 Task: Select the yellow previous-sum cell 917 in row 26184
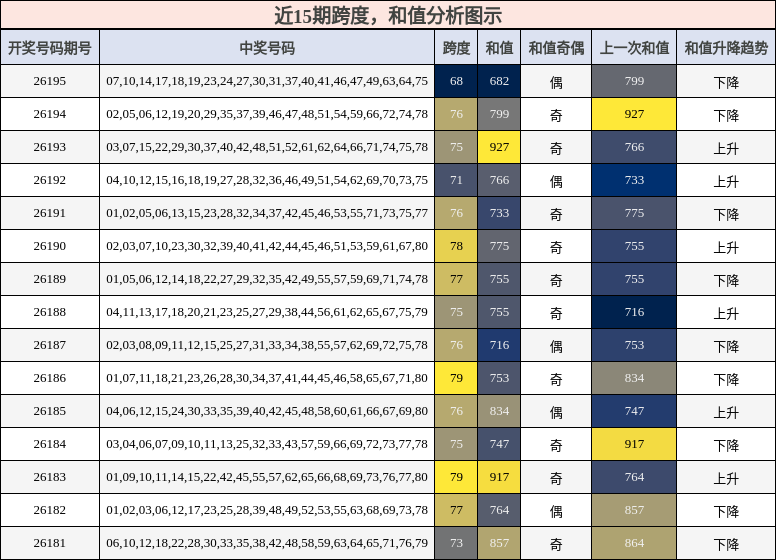click(634, 444)
